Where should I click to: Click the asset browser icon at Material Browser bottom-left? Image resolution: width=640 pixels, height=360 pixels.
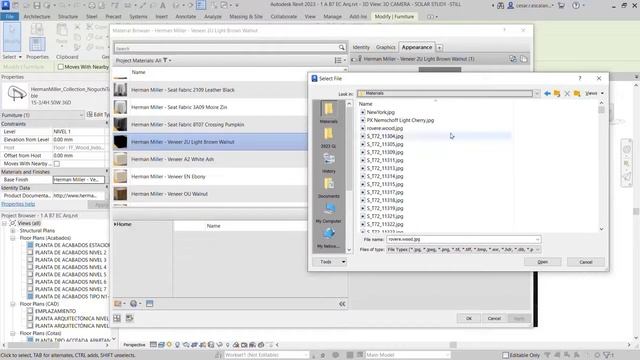(117, 318)
